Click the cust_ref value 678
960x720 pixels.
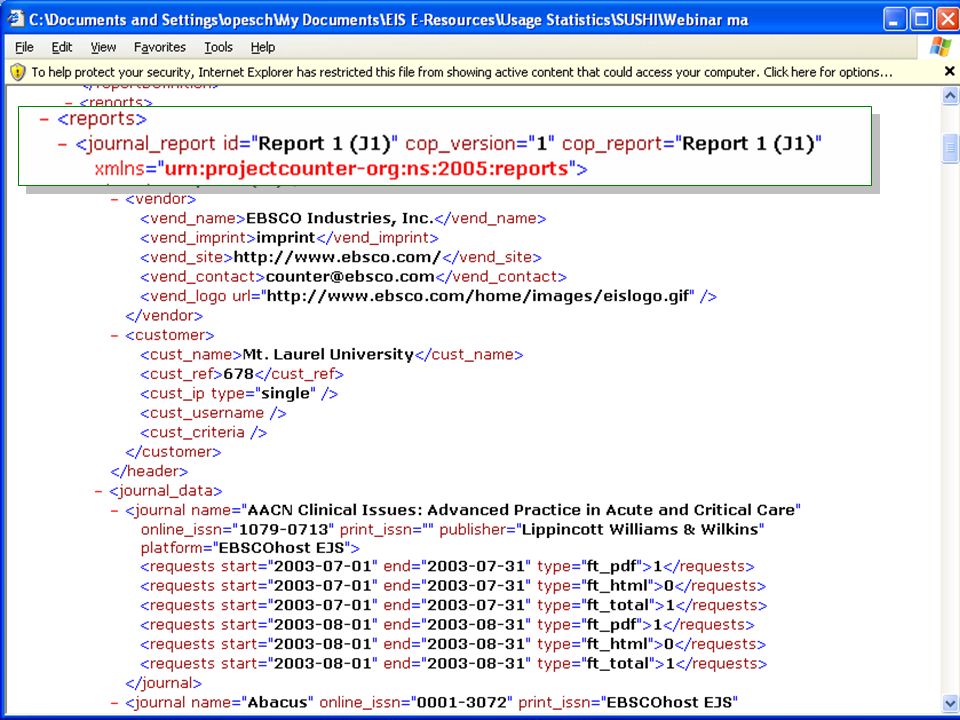[239, 374]
